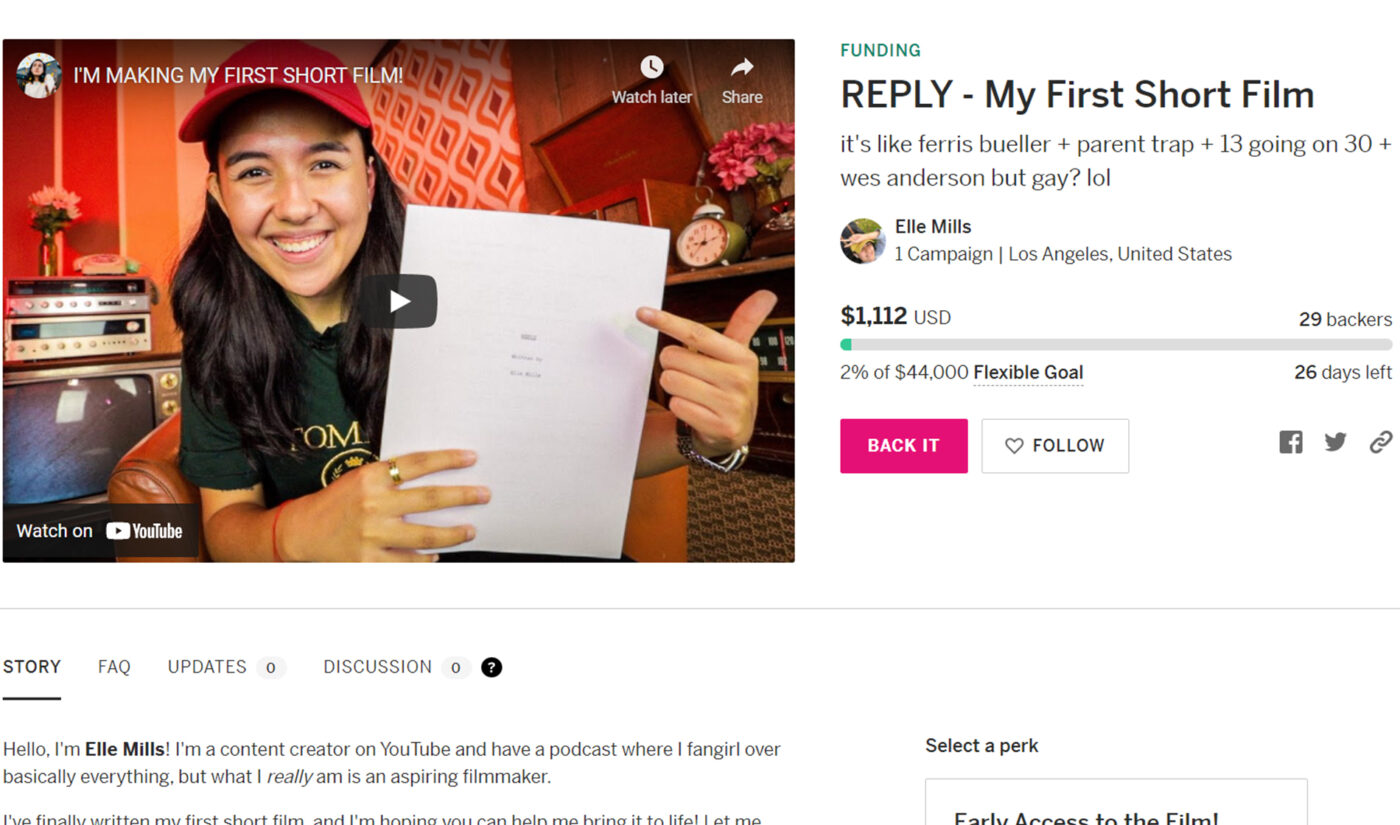
Task: View the Flexible Goal explanation
Action: pyautogui.click(x=1028, y=371)
